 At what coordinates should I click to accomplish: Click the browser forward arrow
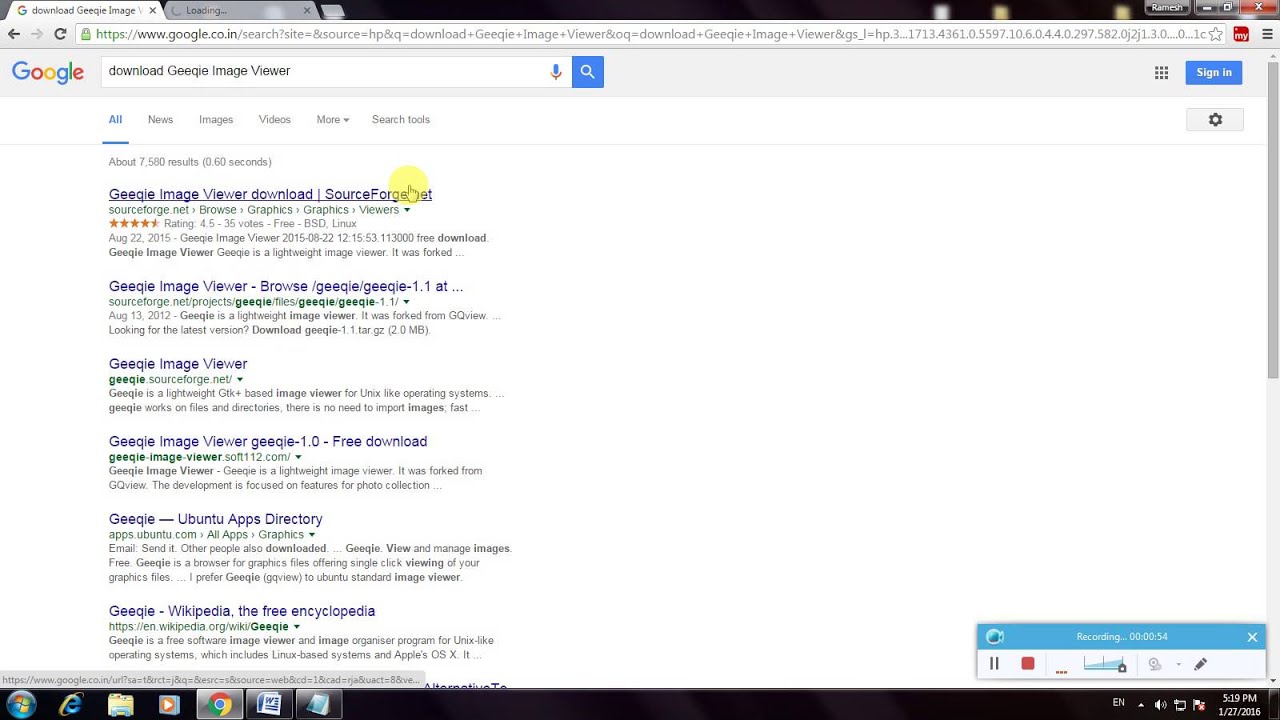pyautogui.click(x=37, y=34)
